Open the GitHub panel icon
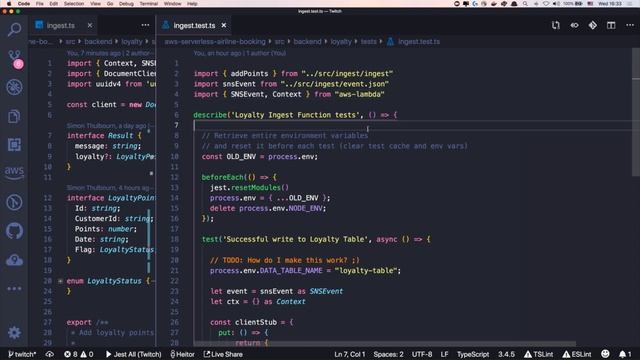640x360 pixels. [14, 231]
